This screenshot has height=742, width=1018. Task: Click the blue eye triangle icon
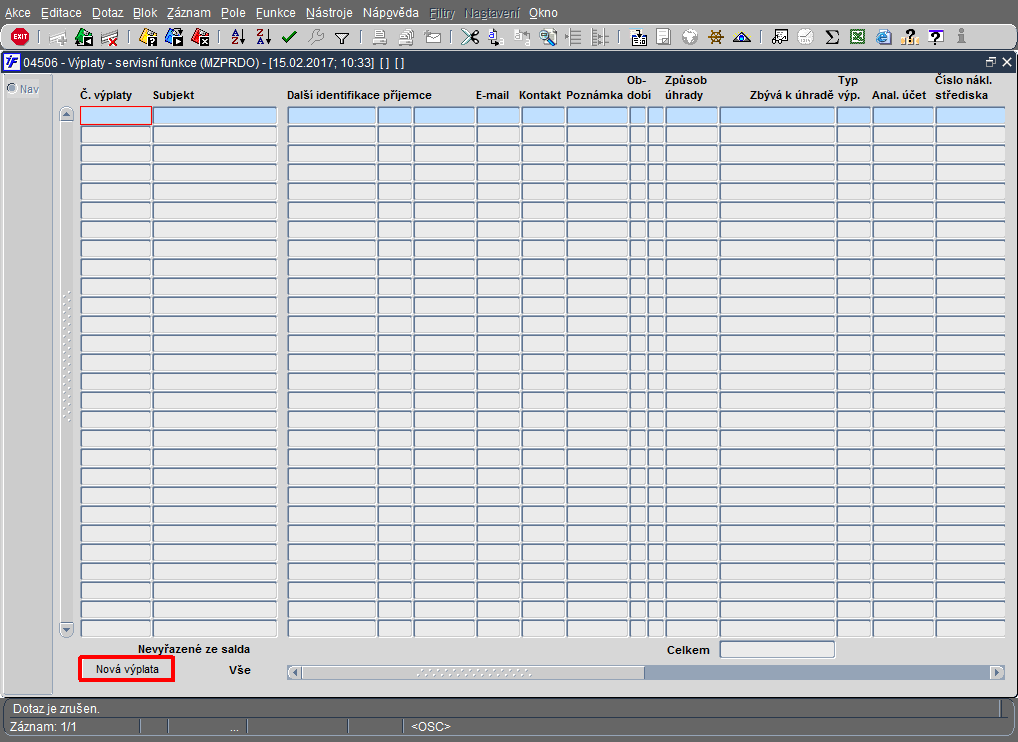[741, 38]
